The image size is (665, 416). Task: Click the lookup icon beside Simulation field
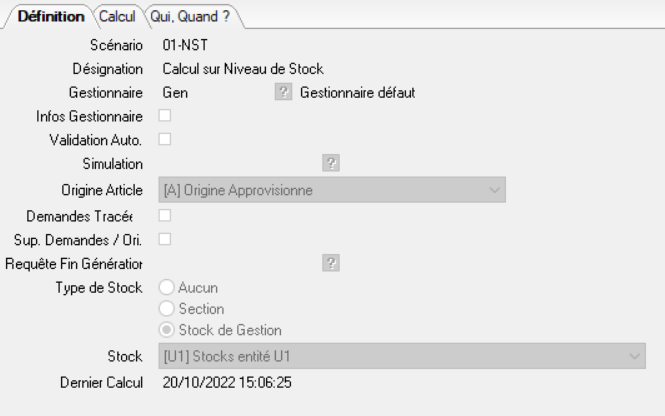[x=330, y=164]
